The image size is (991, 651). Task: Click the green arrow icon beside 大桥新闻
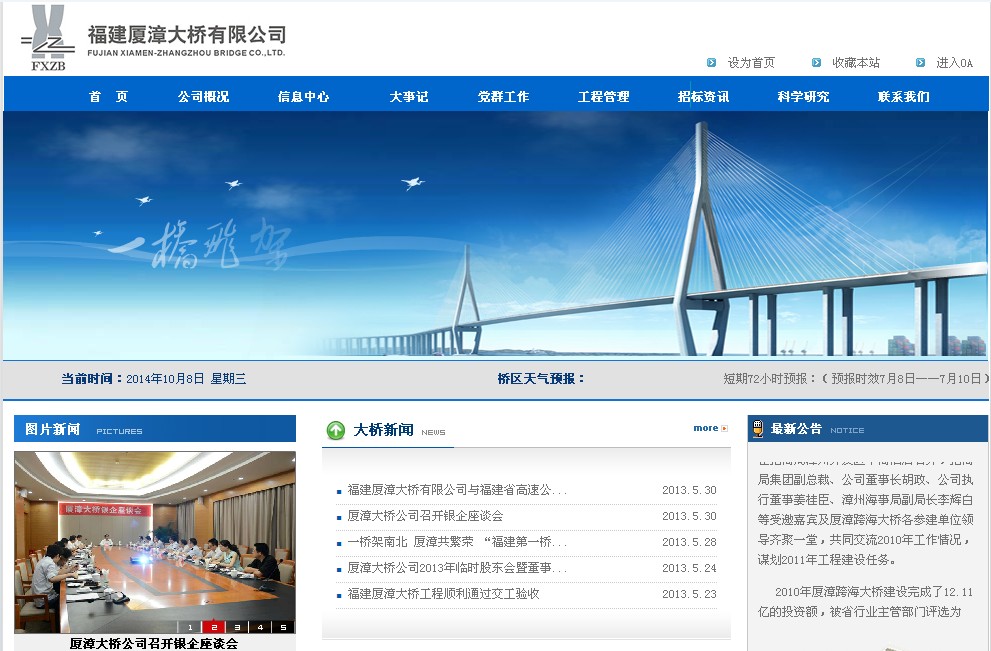click(x=336, y=430)
